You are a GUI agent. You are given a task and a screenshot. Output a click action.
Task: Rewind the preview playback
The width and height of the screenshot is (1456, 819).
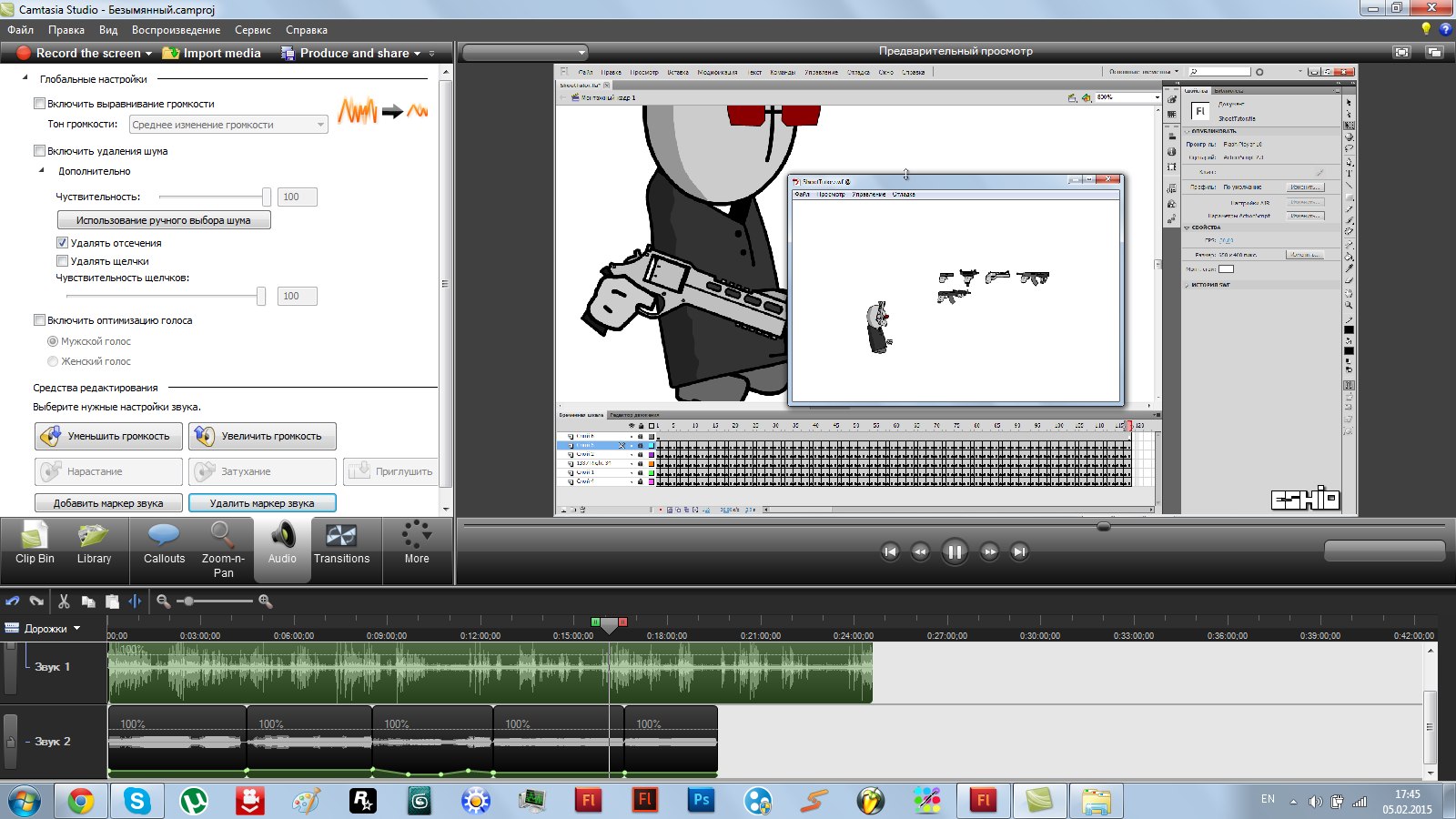[920, 551]
